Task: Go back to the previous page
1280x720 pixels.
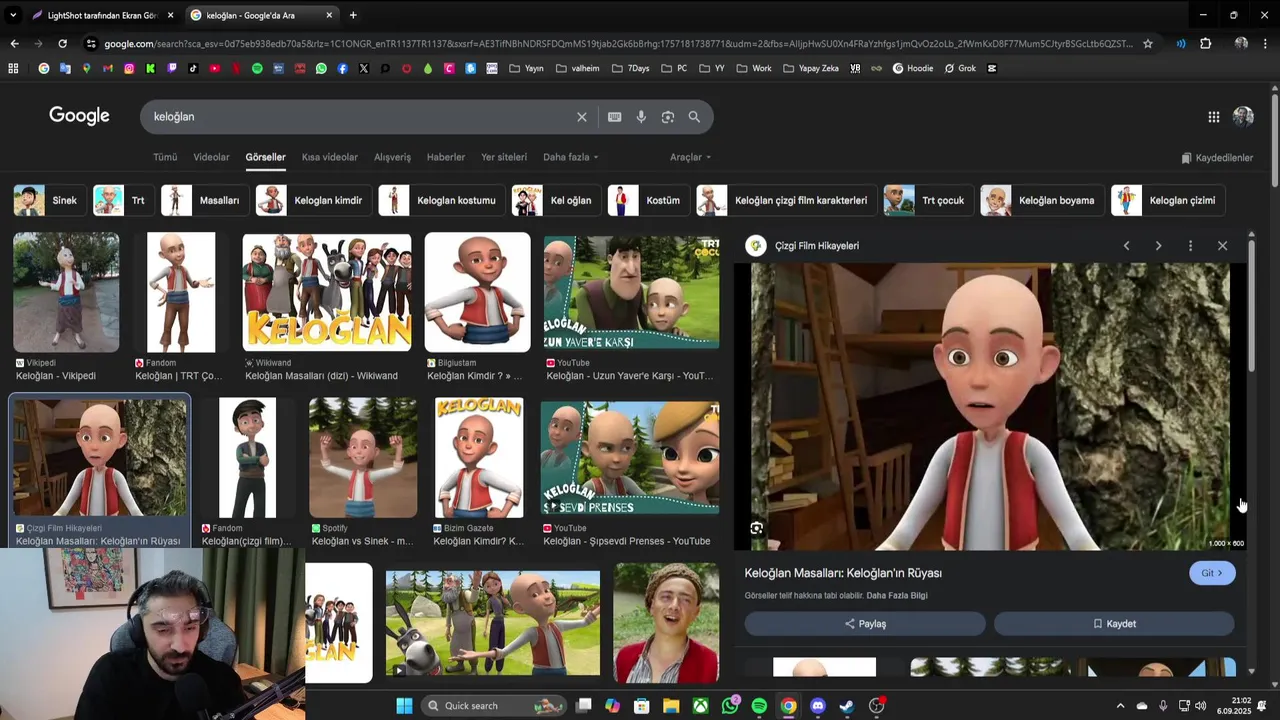Action: point(14,44)
